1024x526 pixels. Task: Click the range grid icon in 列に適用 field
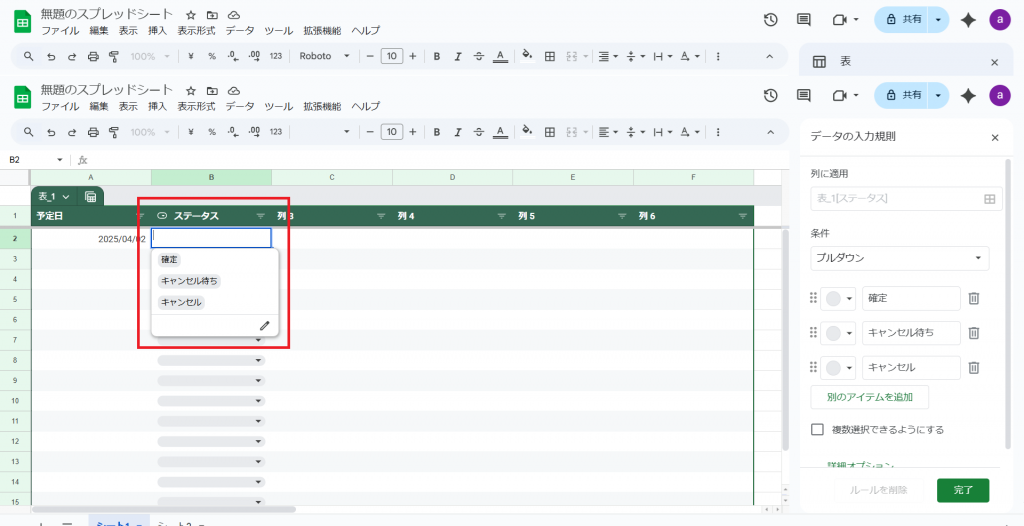click(x=990, y=199)
